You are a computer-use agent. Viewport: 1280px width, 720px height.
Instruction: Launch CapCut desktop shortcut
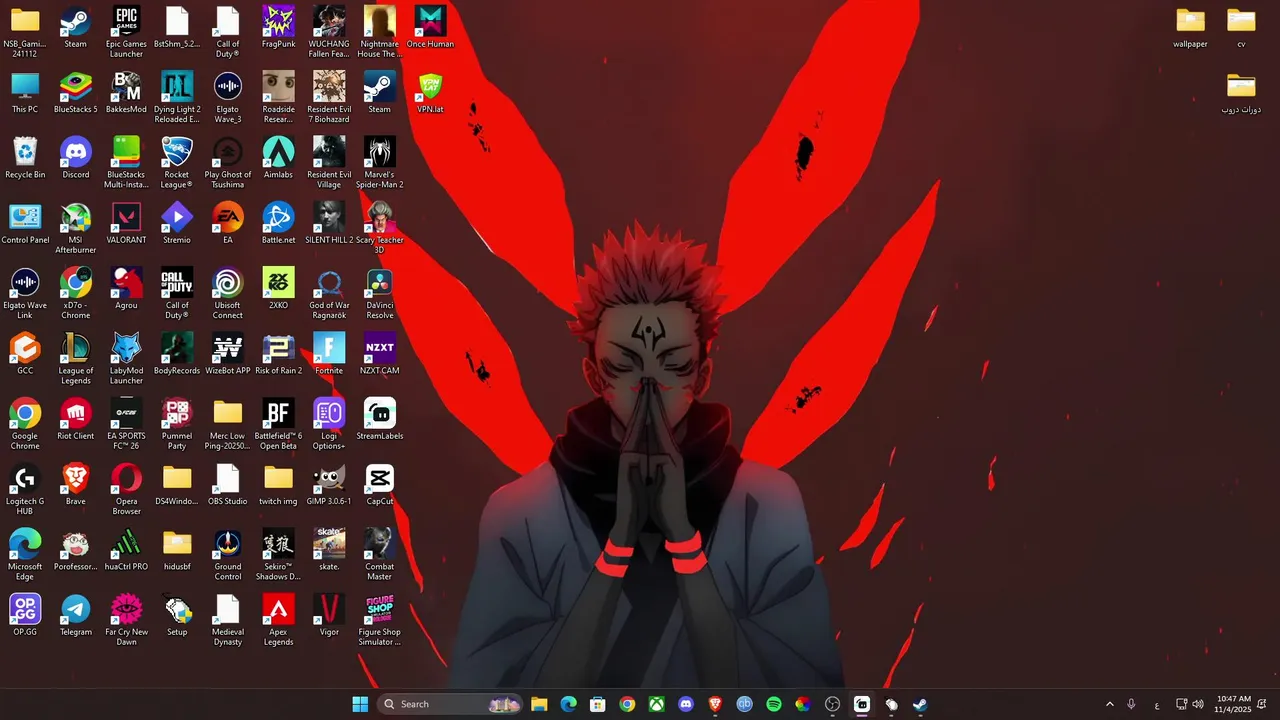(380, 484)
